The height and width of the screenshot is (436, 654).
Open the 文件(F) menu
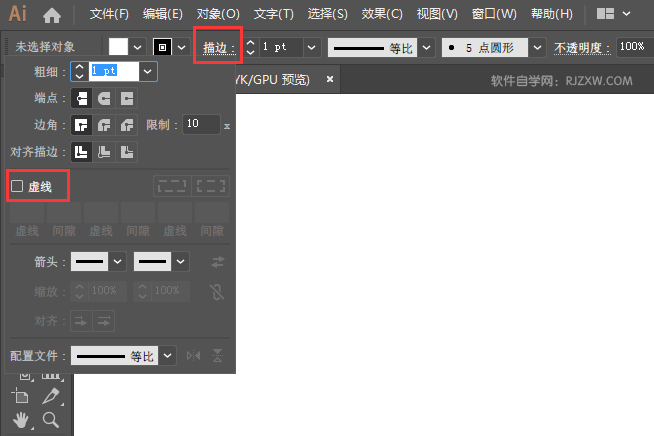[x=109, y=14]
